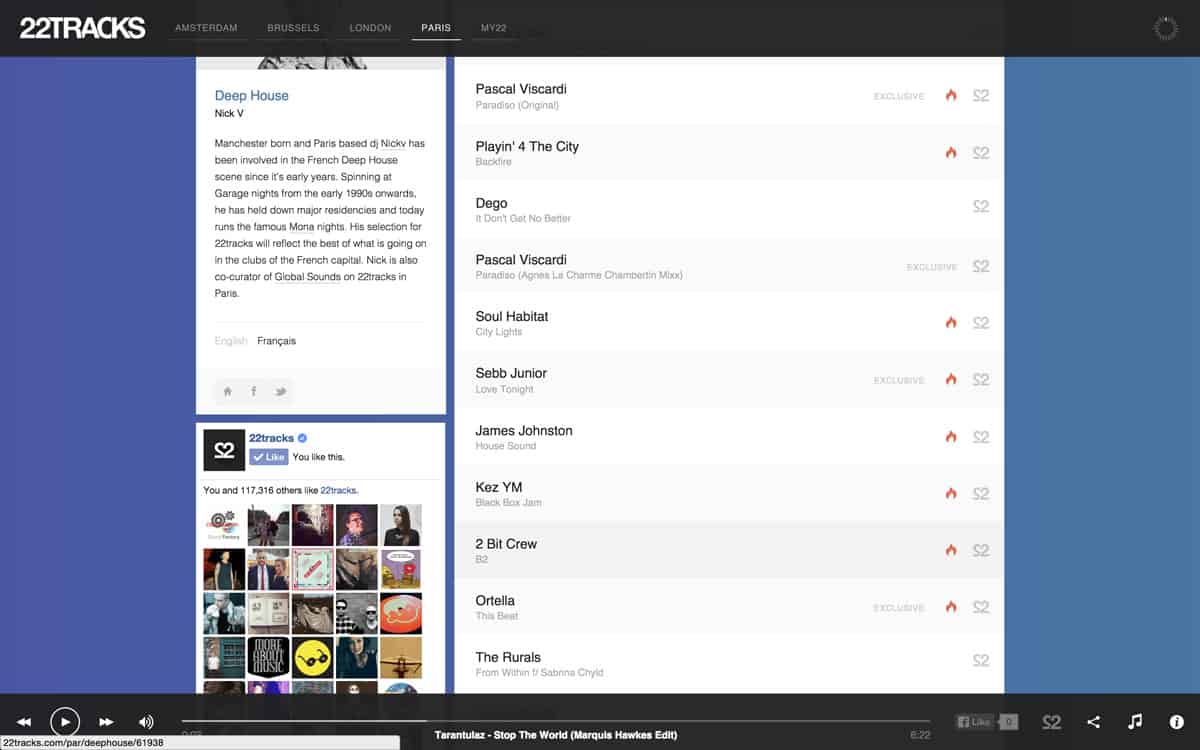This screenshot has width=1200, height=750.
Task: Open the 22tracks Facebook page name link
Action: [271, 438]
